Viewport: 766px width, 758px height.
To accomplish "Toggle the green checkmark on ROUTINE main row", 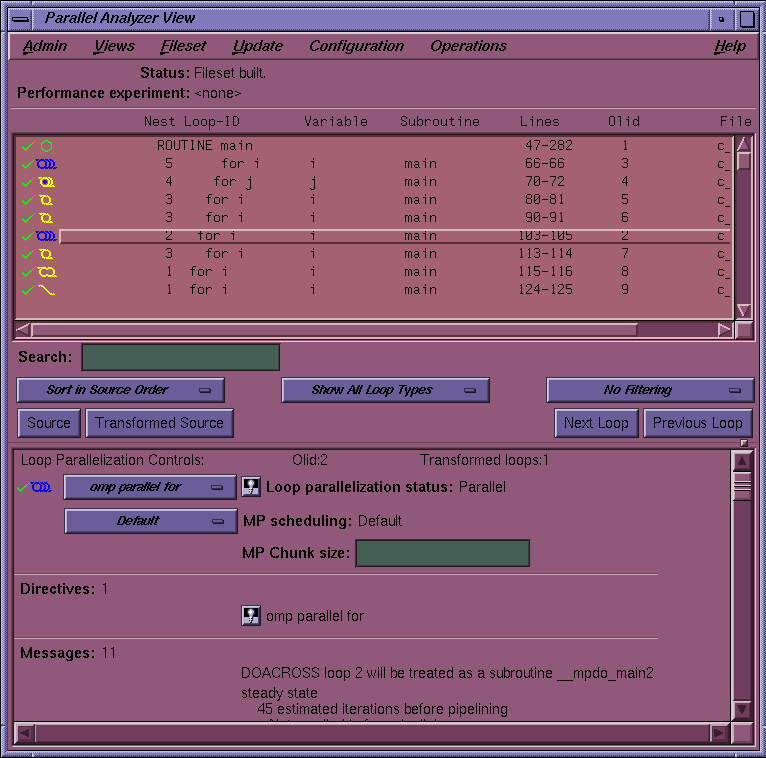I will (28, 146).
